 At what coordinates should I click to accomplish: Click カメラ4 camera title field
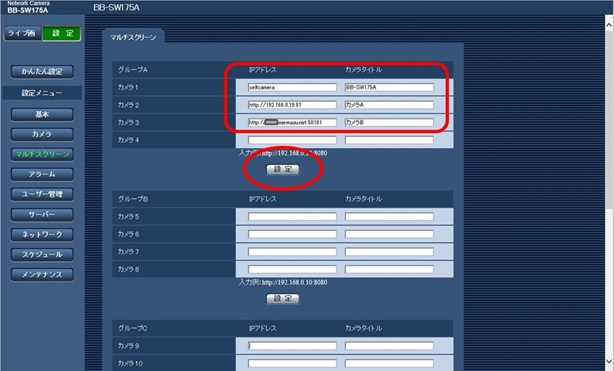pos(389,140)
